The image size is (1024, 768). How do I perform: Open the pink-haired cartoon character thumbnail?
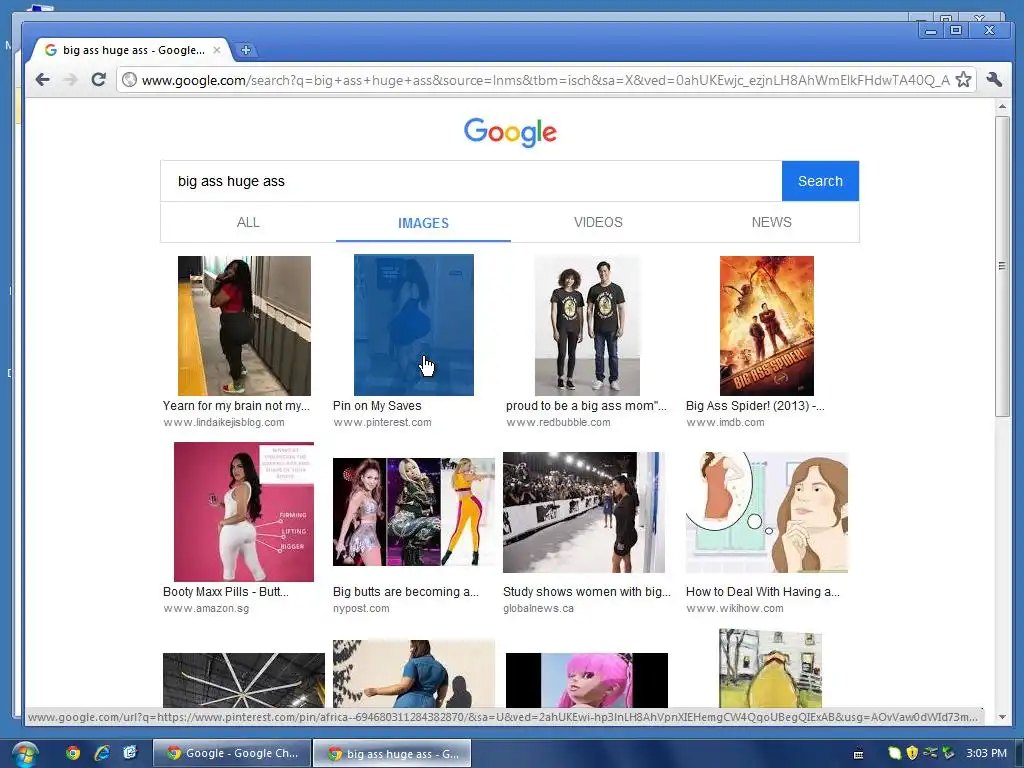click(x=586, y=680)
